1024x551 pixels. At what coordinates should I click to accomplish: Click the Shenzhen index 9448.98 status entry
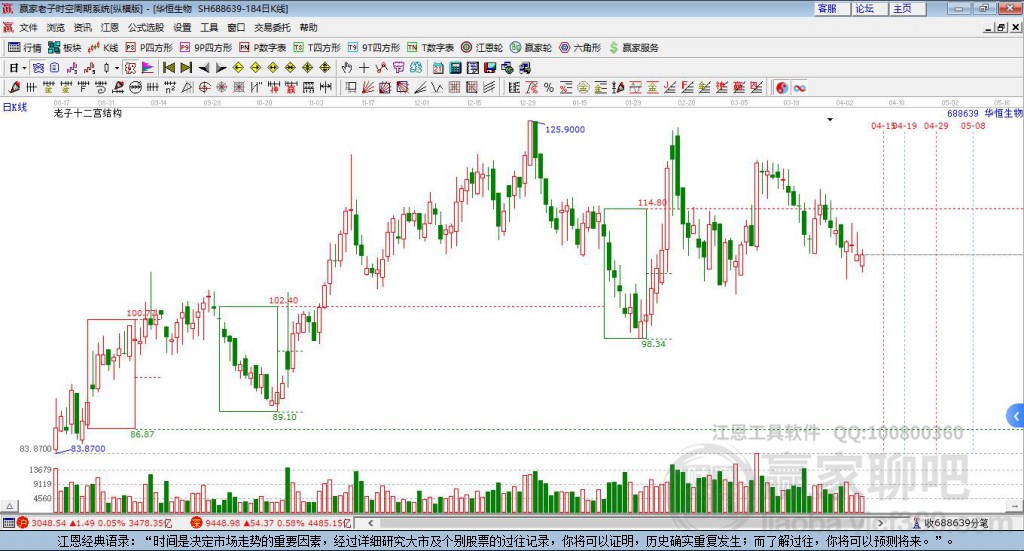tap(272, 523)
